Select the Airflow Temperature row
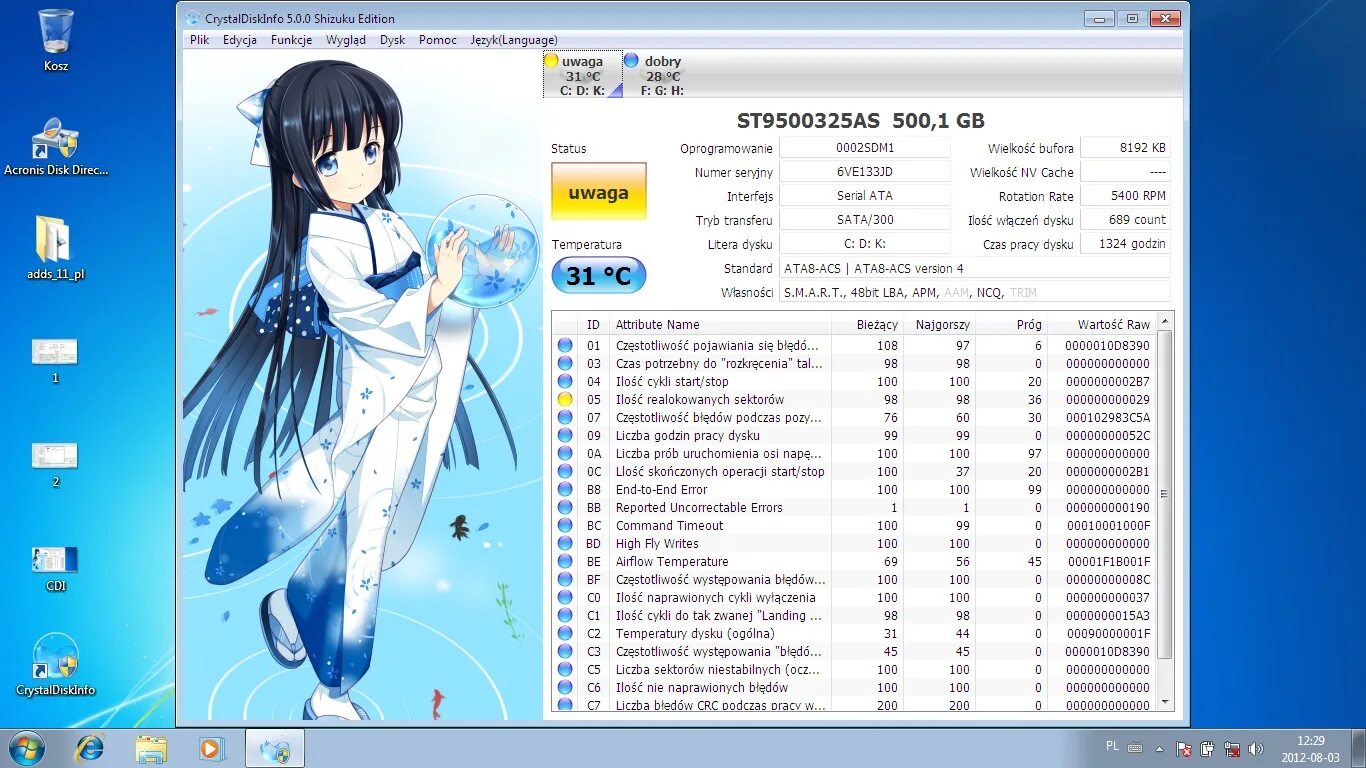 (x=854, y=561)
